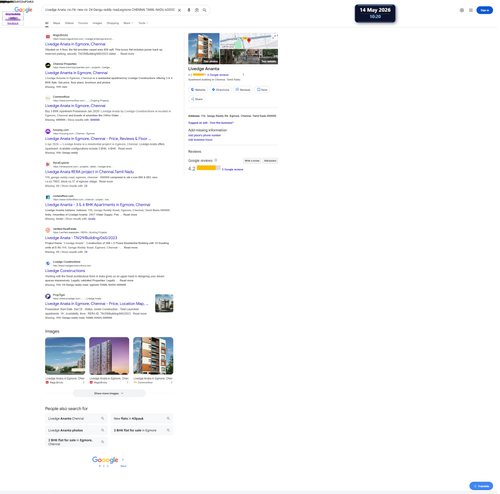The image size is (500, 494).
Task: Open the 'Livedge Constructions' result title
Action: (x=65, y=271)
